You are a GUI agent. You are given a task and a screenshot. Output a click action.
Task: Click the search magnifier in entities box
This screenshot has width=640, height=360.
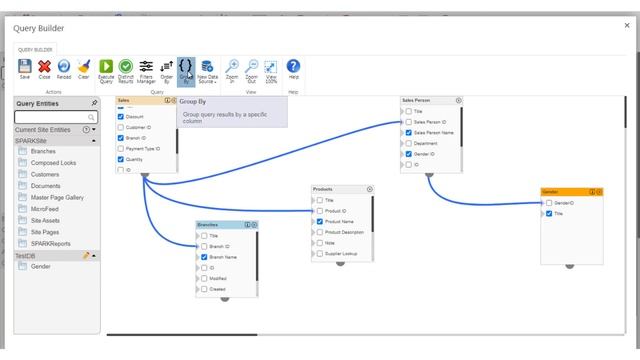pyautogui.click(x=91, y=118)
